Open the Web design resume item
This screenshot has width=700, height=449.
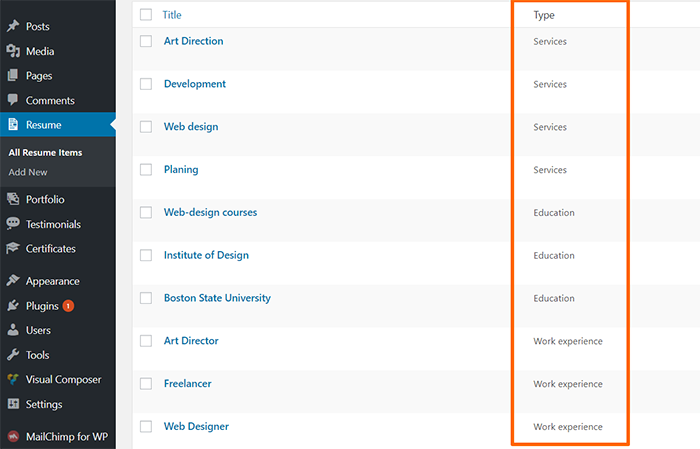pos(191,127)
